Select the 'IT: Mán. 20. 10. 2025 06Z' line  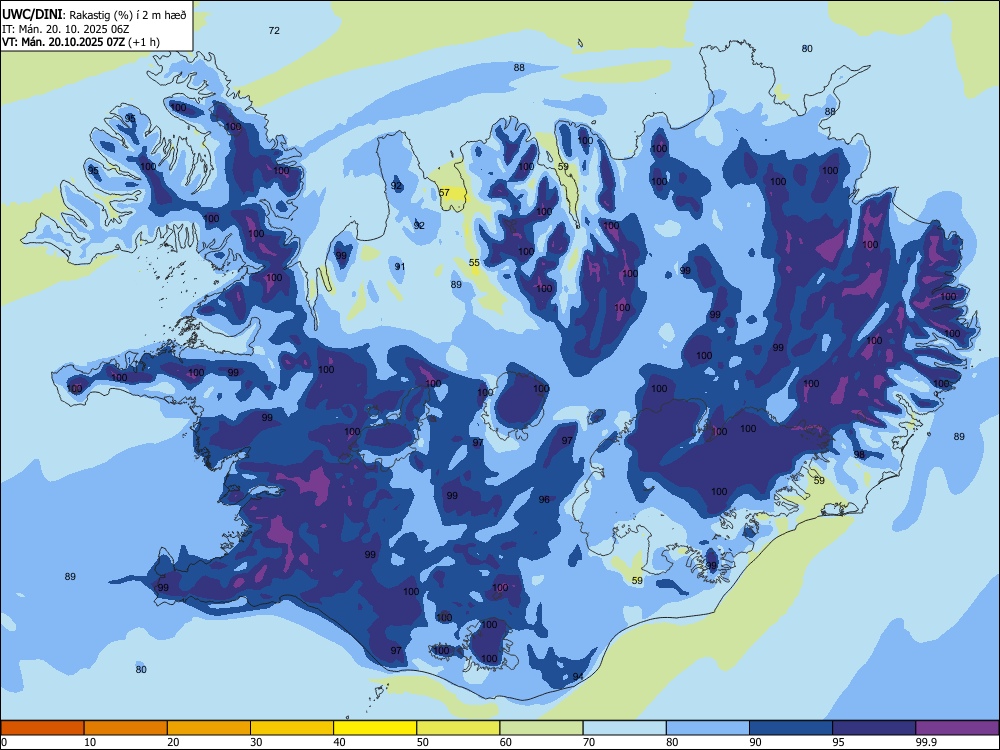pyautogui.click(x=66, y=29)
